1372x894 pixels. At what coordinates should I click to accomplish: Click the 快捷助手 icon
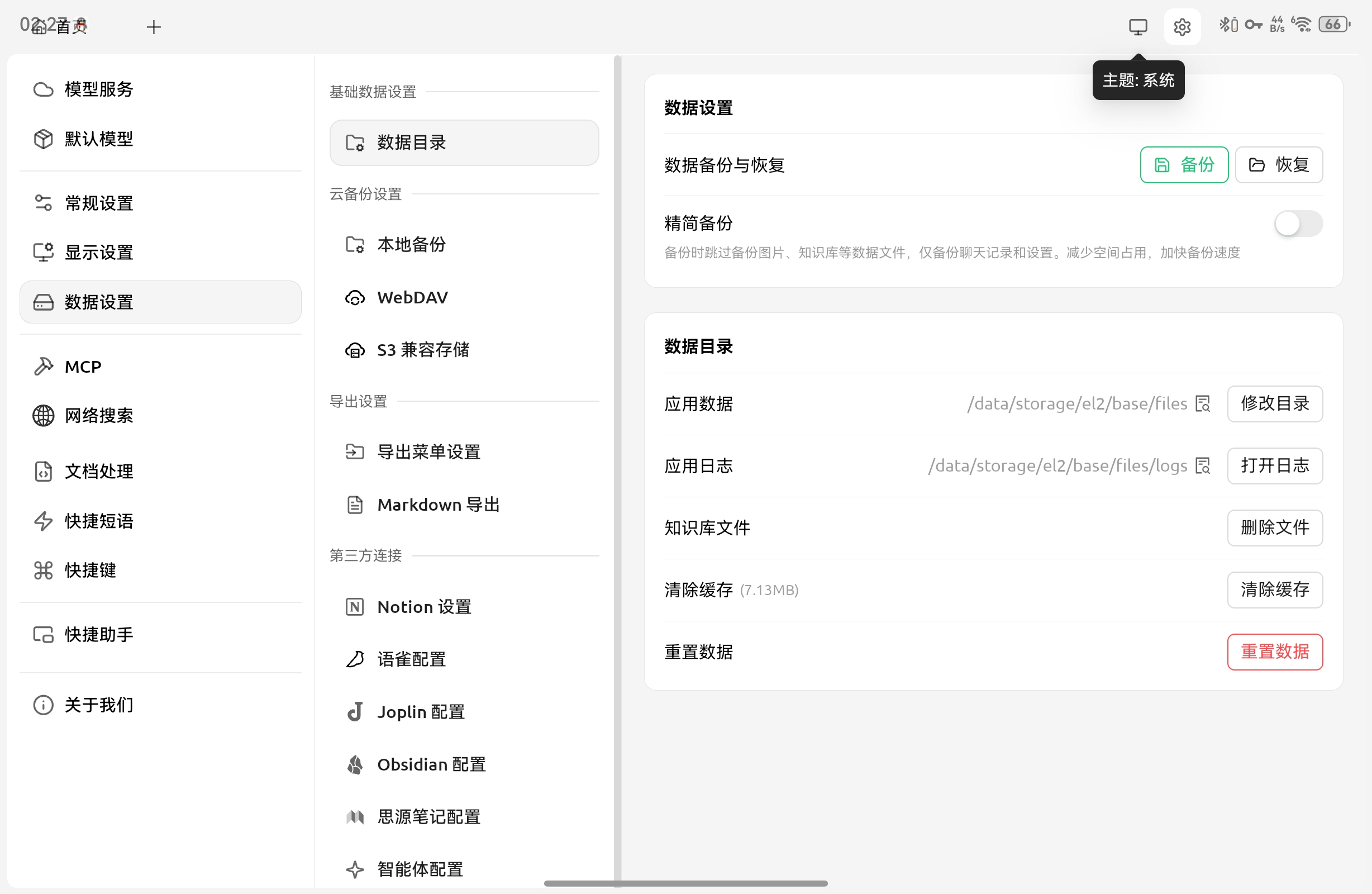(x=43, y=634)
